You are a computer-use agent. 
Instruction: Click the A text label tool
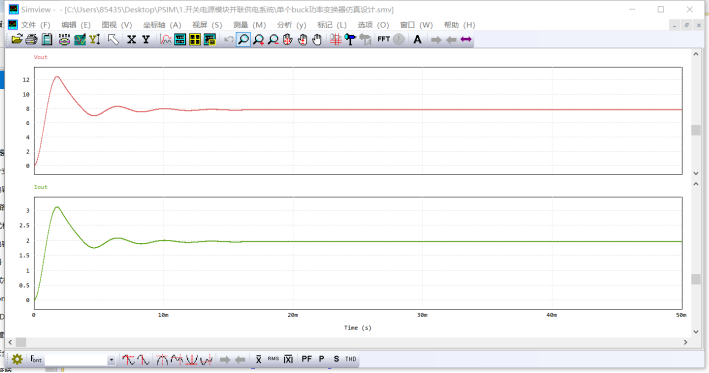tap(417, 40)
